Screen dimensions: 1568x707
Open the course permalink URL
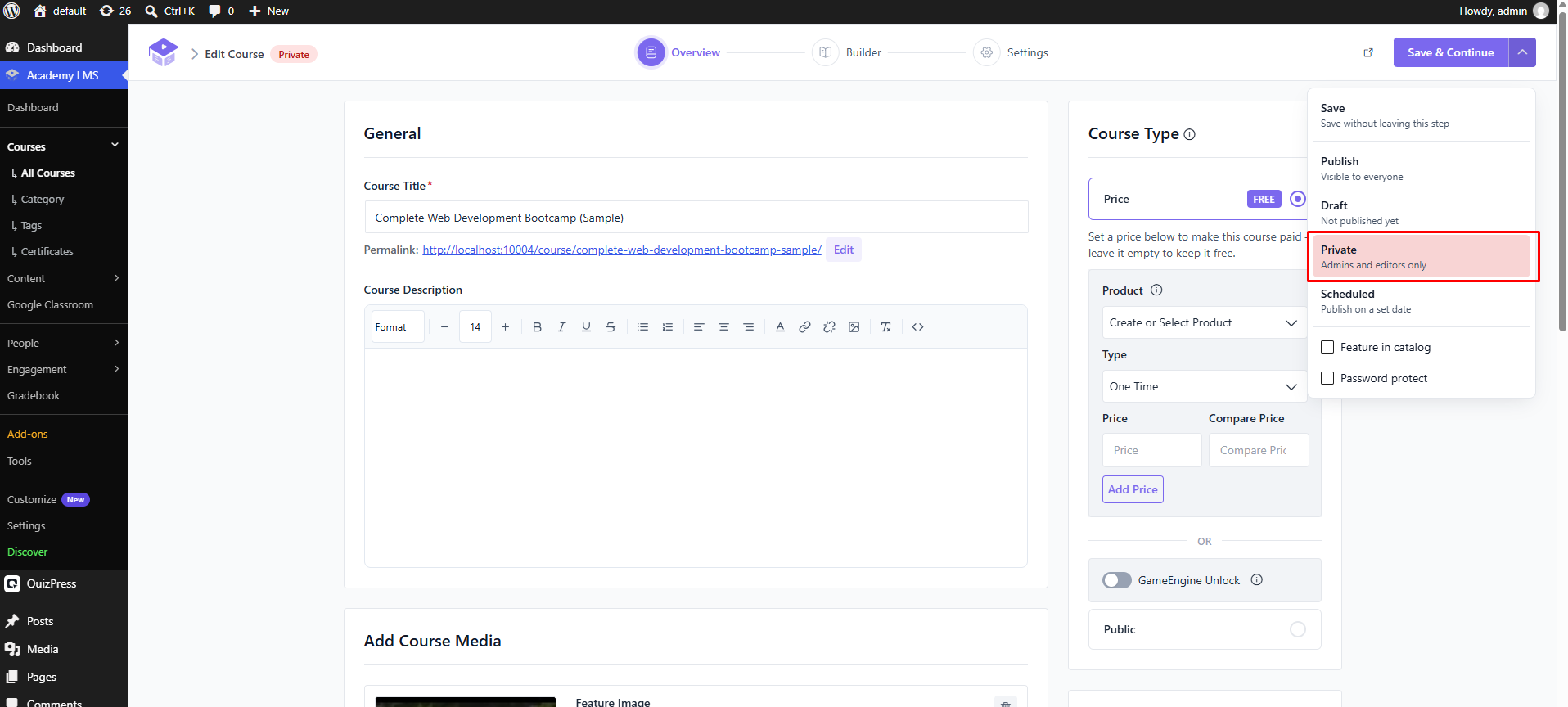tap(622, 250)
